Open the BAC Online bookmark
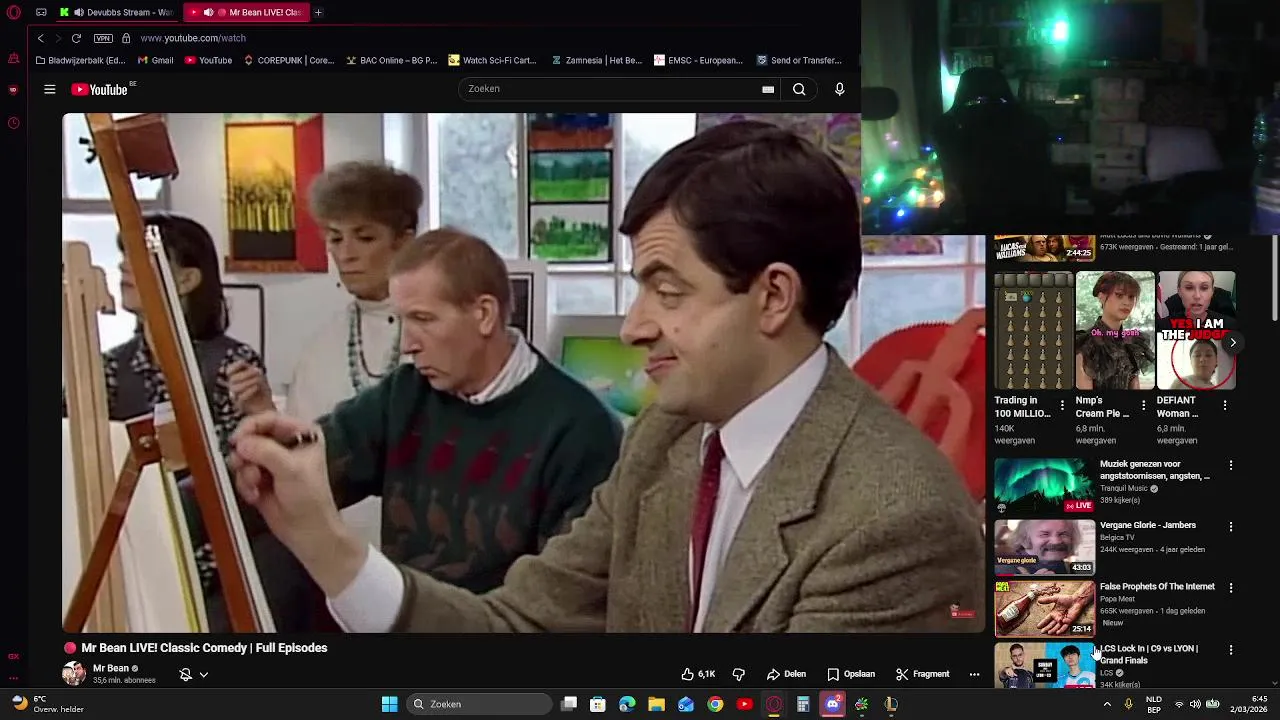 [391, 60]
